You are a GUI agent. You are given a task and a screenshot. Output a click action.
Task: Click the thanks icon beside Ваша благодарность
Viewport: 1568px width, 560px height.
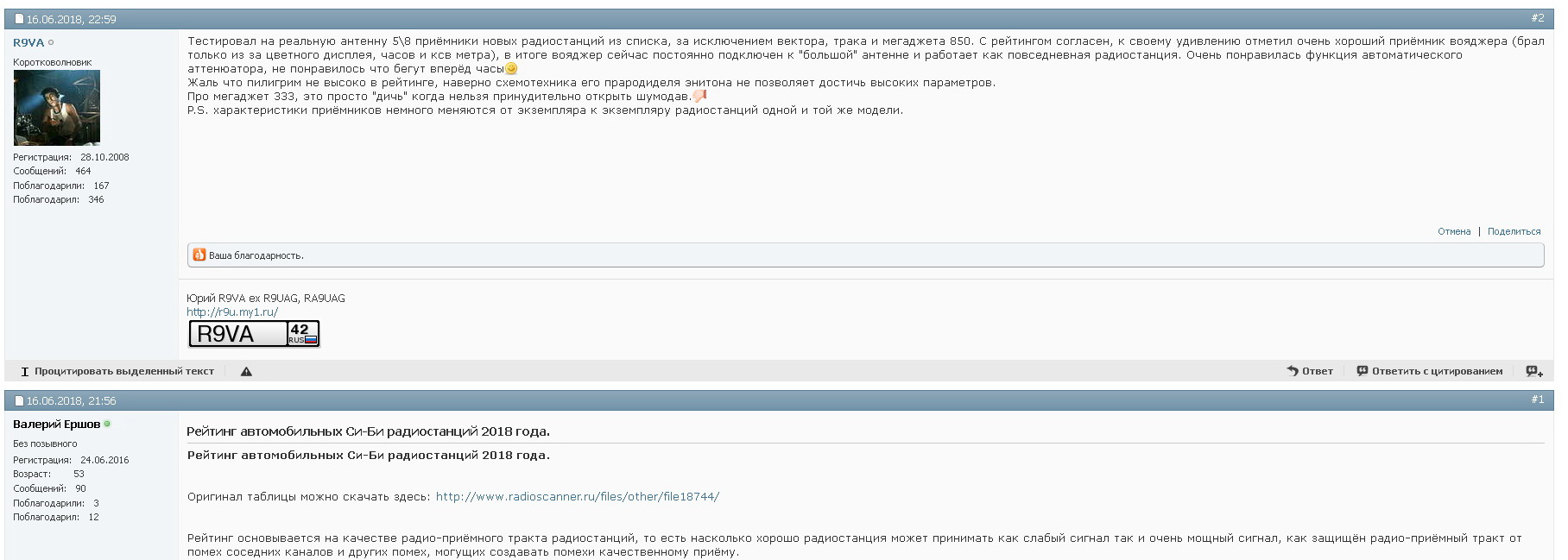tap(199, 255)
